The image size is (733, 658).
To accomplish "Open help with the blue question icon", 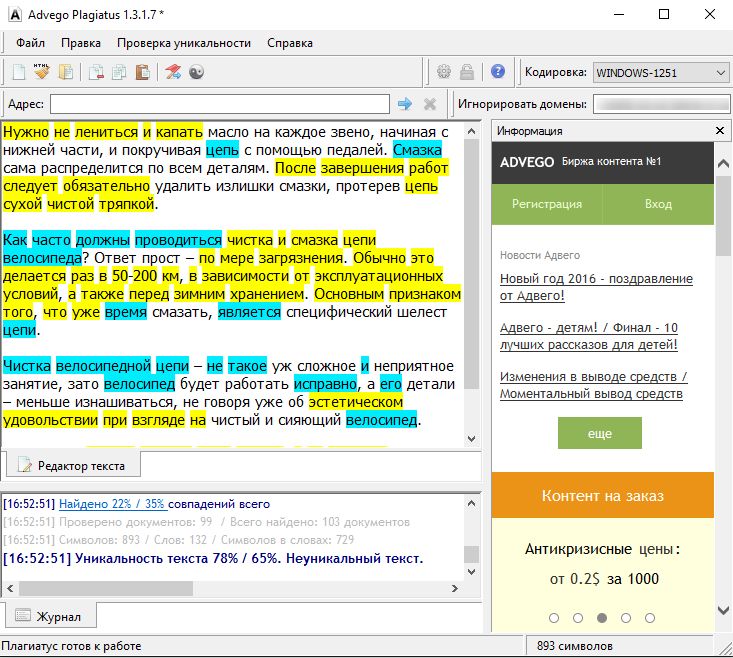I will 497,72.
